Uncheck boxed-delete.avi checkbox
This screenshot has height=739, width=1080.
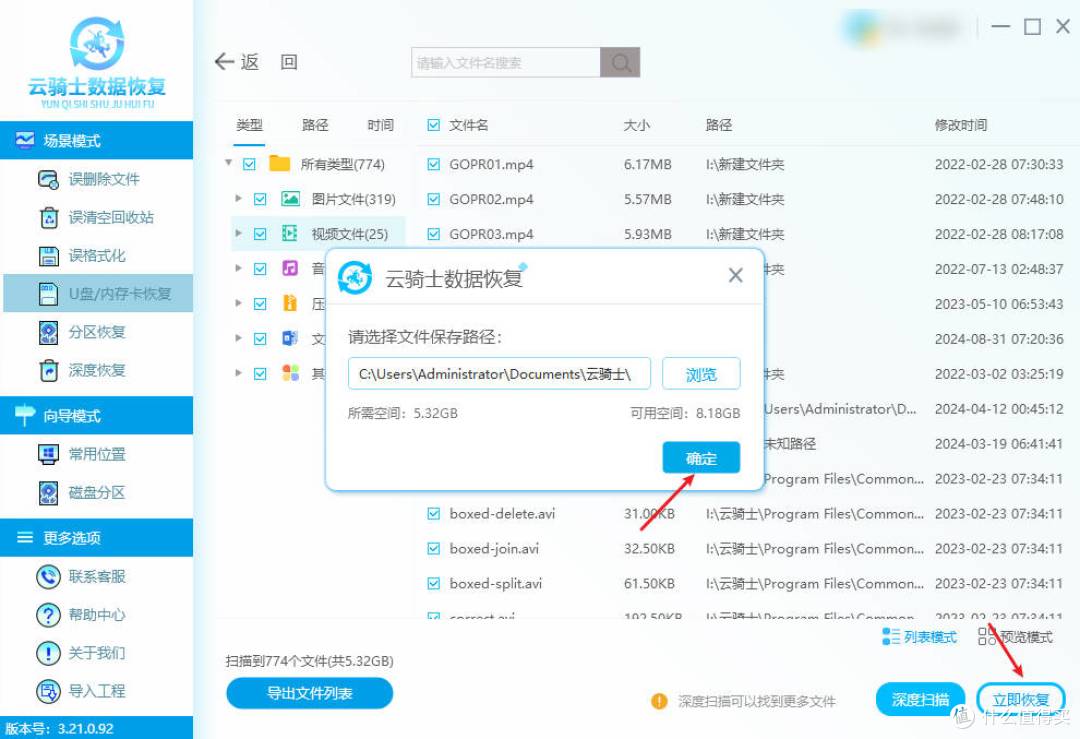pos(433,514)
